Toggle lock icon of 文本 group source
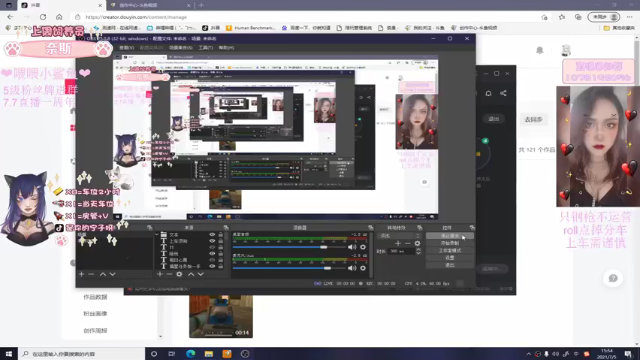640x360 pixels. tap(220, 235)
